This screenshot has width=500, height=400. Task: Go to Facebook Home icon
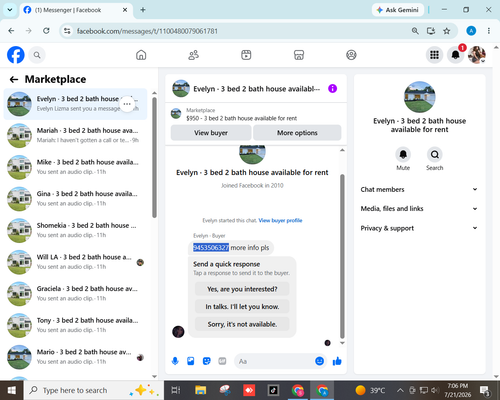click(x=141, y=55)
